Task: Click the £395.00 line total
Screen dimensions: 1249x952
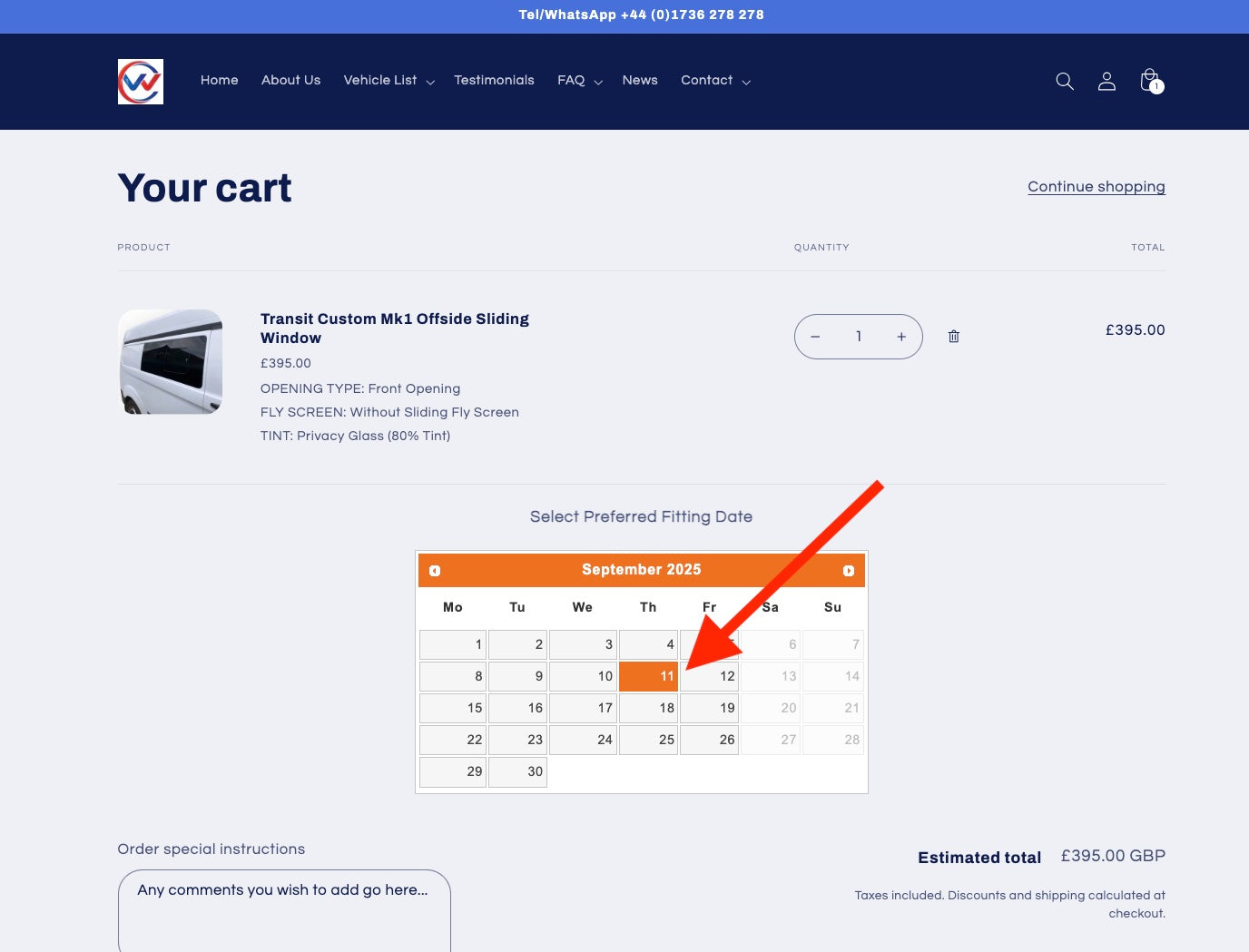Action: pyautogui.click(x=1135, y=330)
